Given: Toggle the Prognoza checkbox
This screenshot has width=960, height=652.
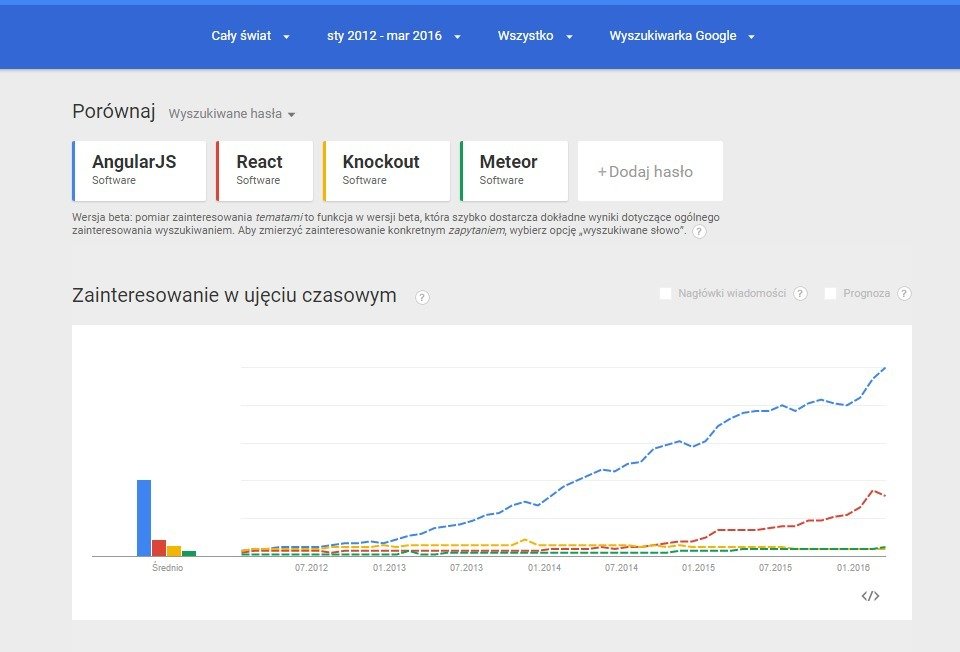Looking at the screenshot, I should (x=830, y=294).
